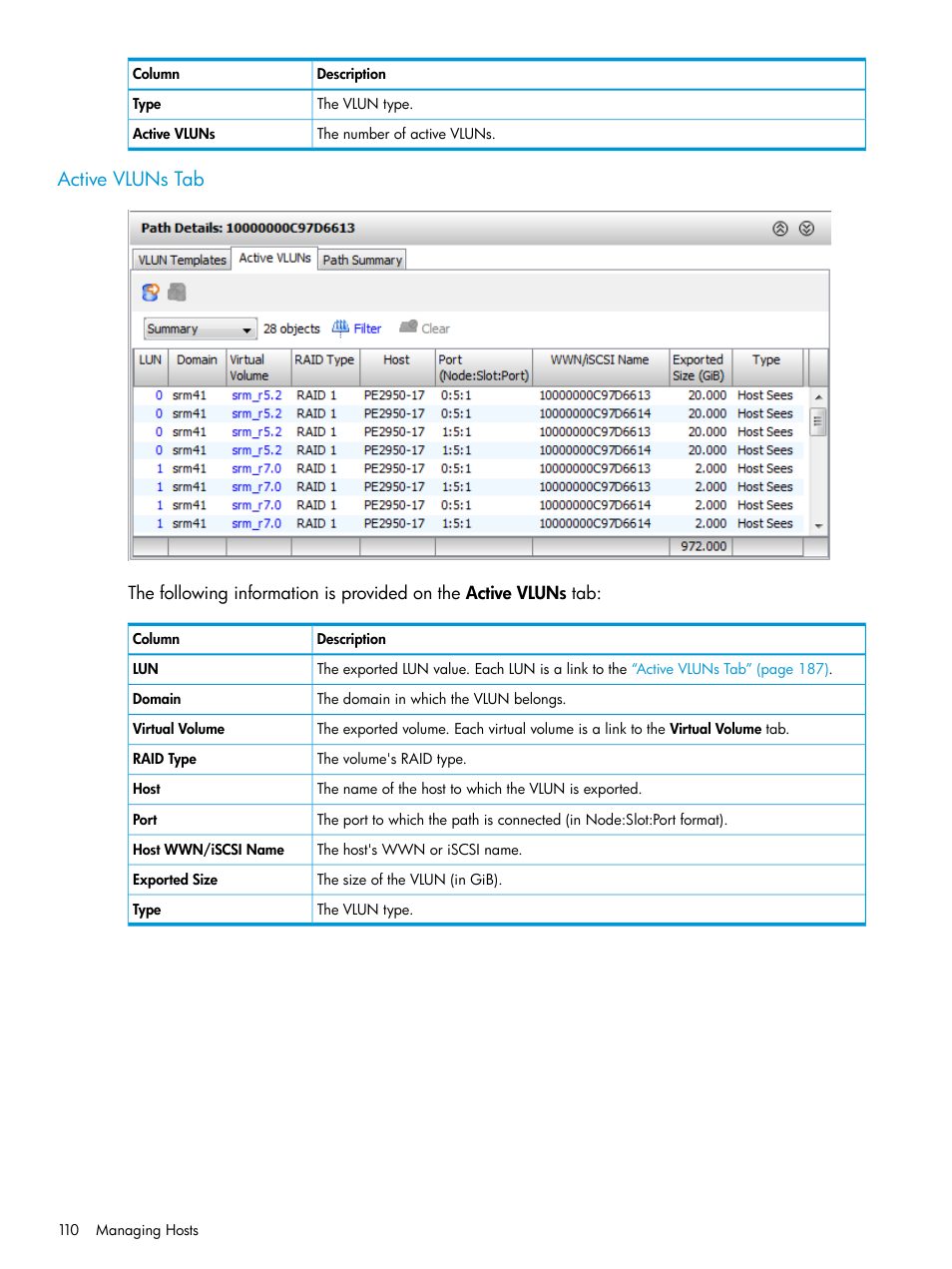The height and width of the screenshot is (1269, 952).
Task: Open the Summary view dropdown
Action: (201, 328)
